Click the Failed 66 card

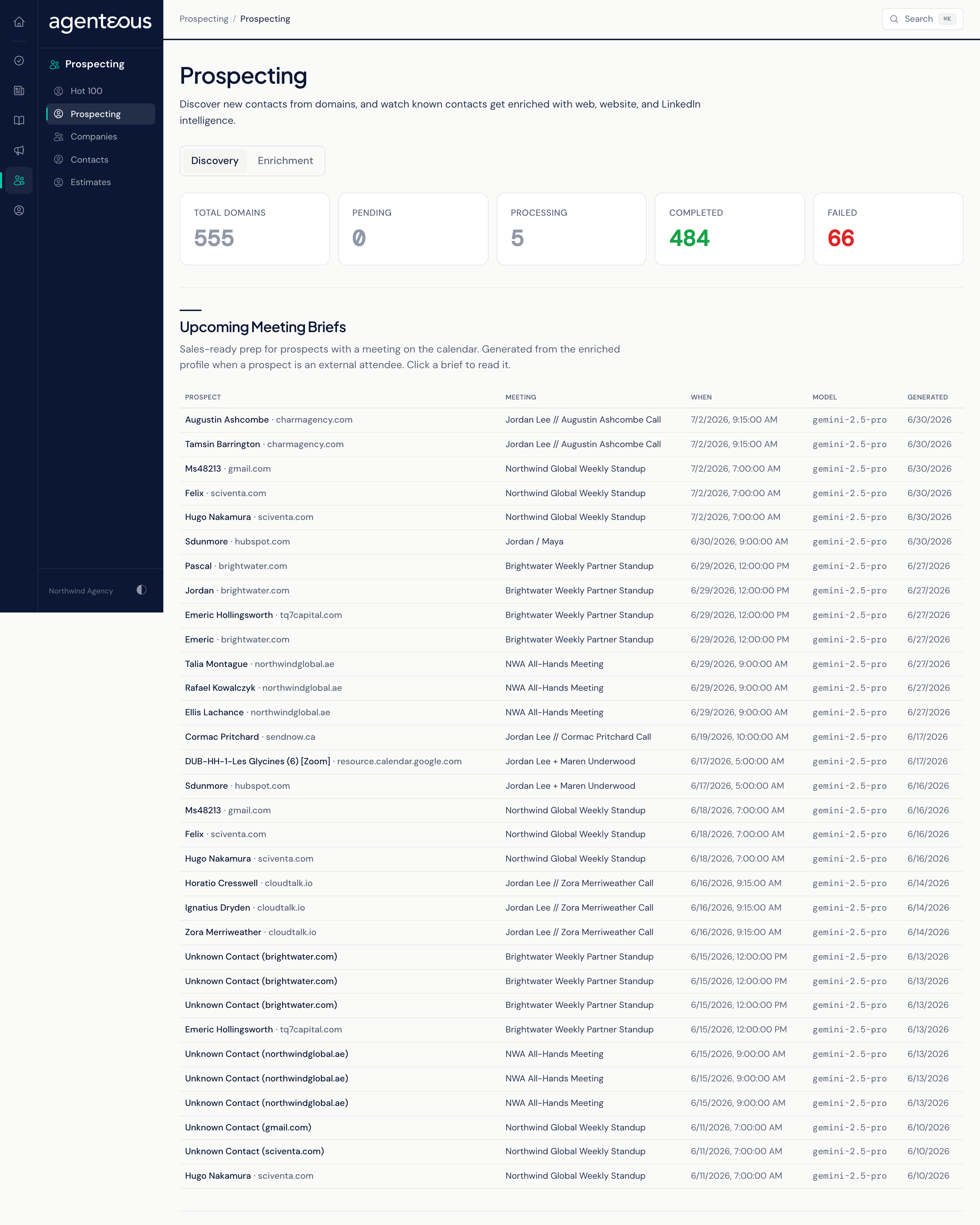888,229
